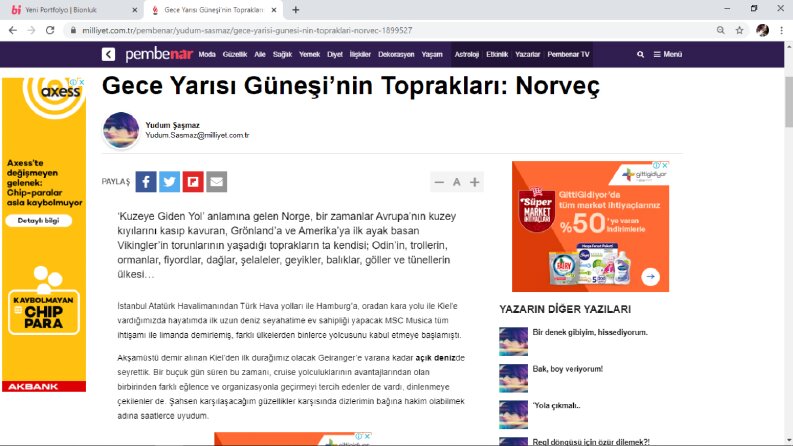Click the scrollbar down arrow
The image size is (793, 446).
tap(788, 440)
